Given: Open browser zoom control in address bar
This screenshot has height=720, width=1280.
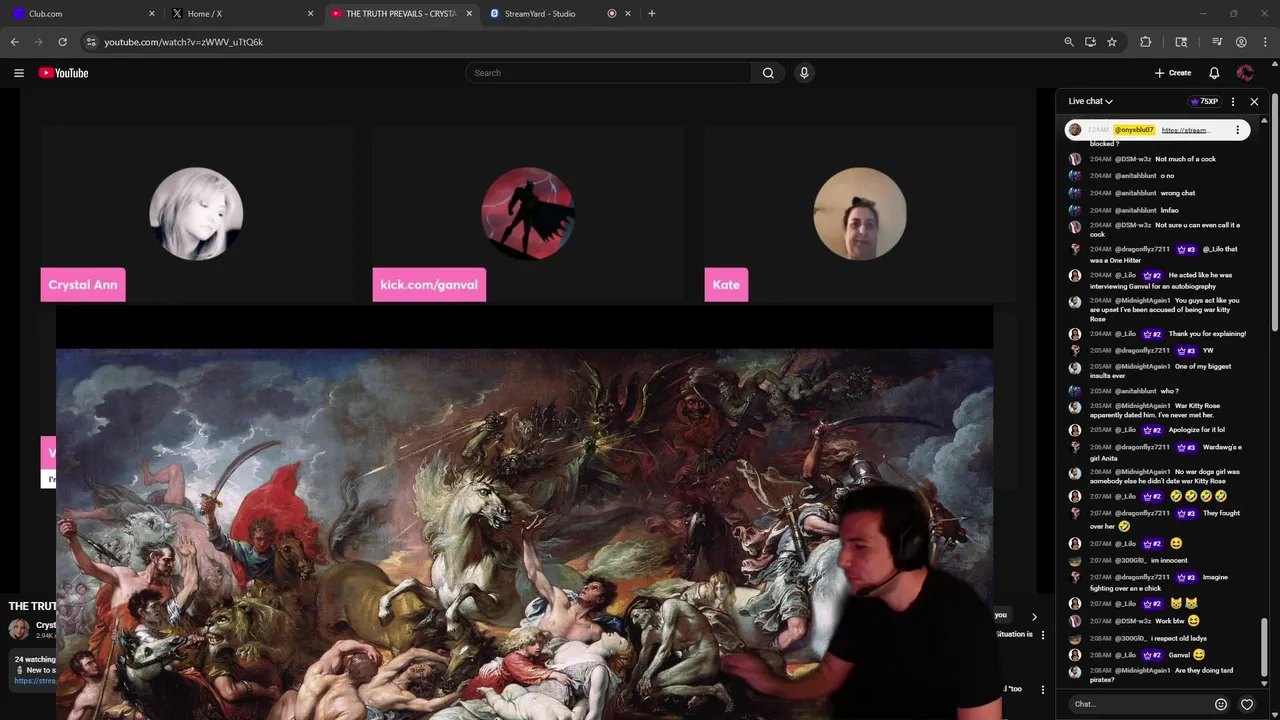Looking at the screenshot, I should pyautogui.click(x=1069, y=42).
